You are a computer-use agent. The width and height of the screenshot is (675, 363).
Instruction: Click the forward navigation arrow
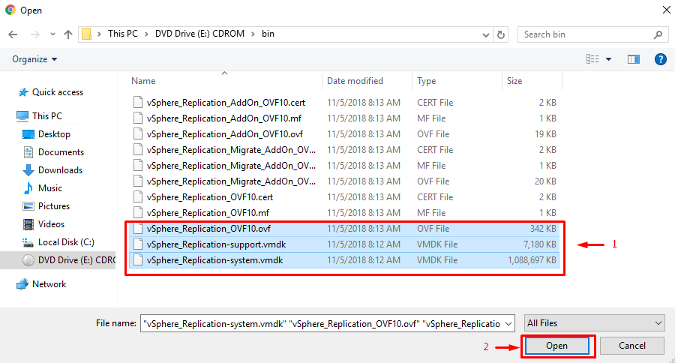tap(35, 34)
